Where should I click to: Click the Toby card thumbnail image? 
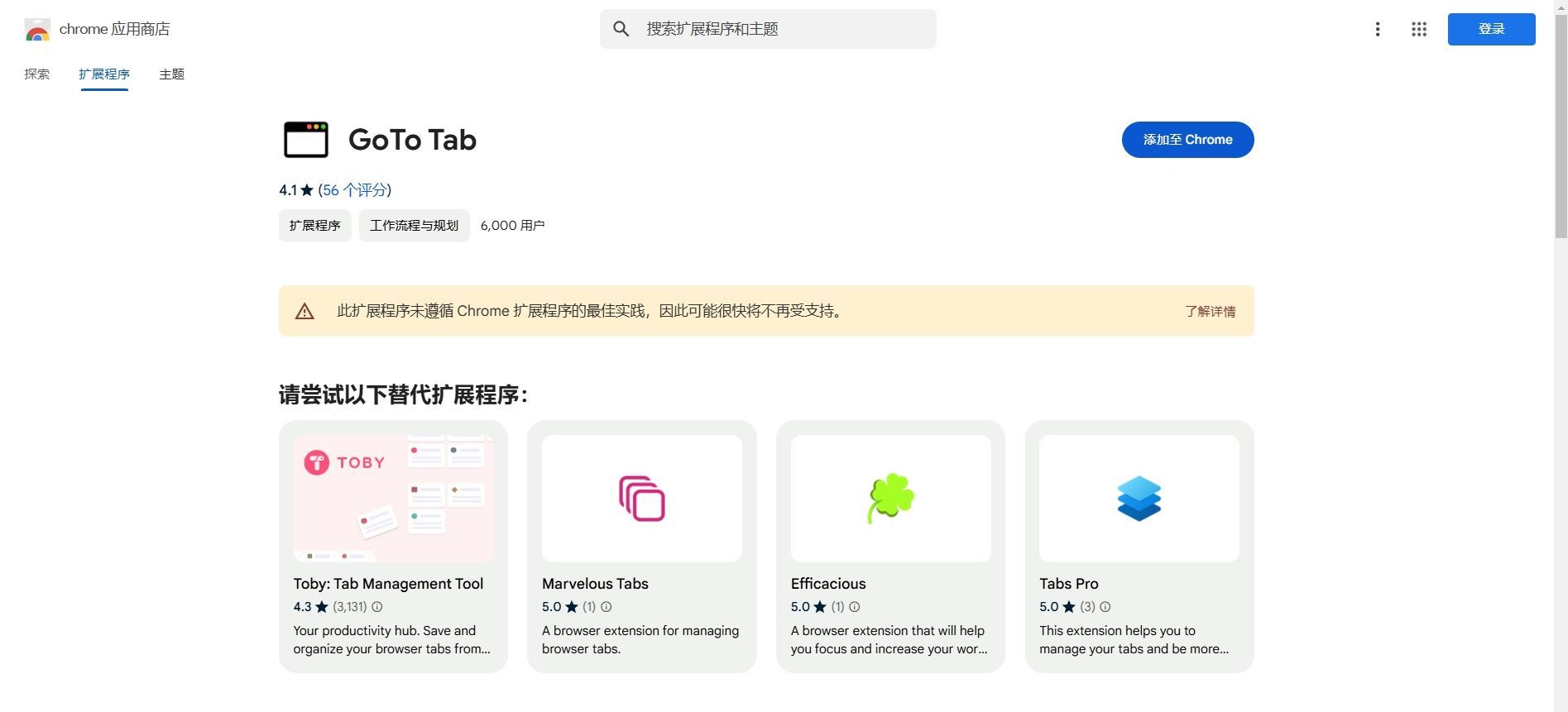[x=394, y=499]
